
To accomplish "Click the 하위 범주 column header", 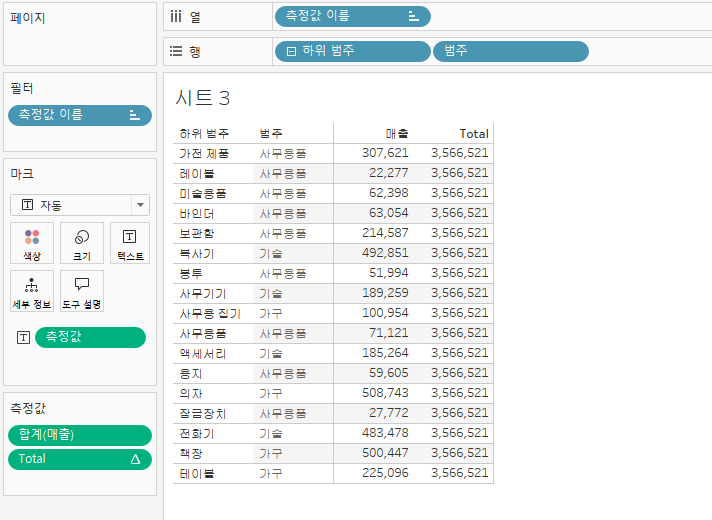I will (204, 134).
